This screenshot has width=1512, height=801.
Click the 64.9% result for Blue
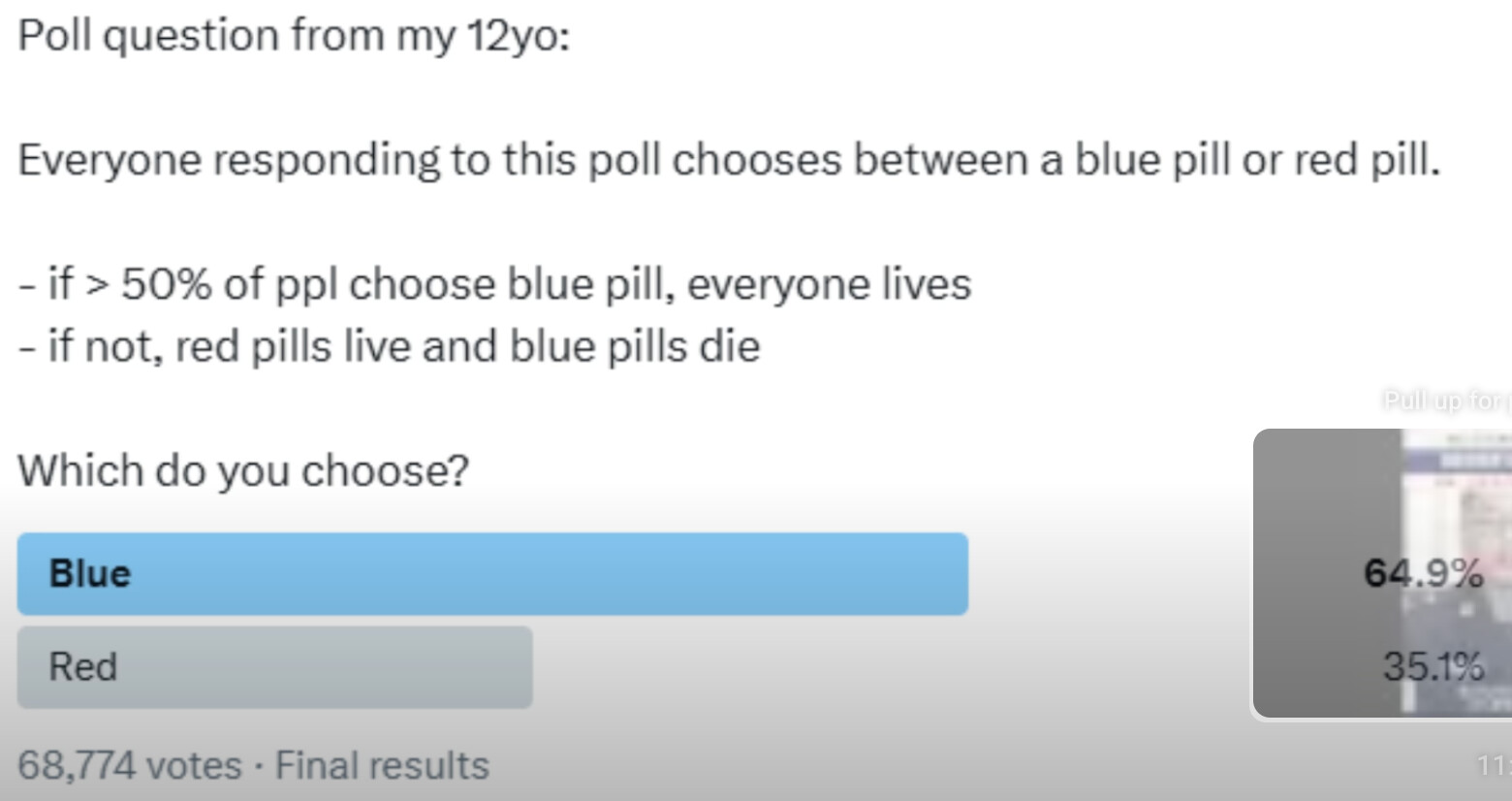point(1423,573)
